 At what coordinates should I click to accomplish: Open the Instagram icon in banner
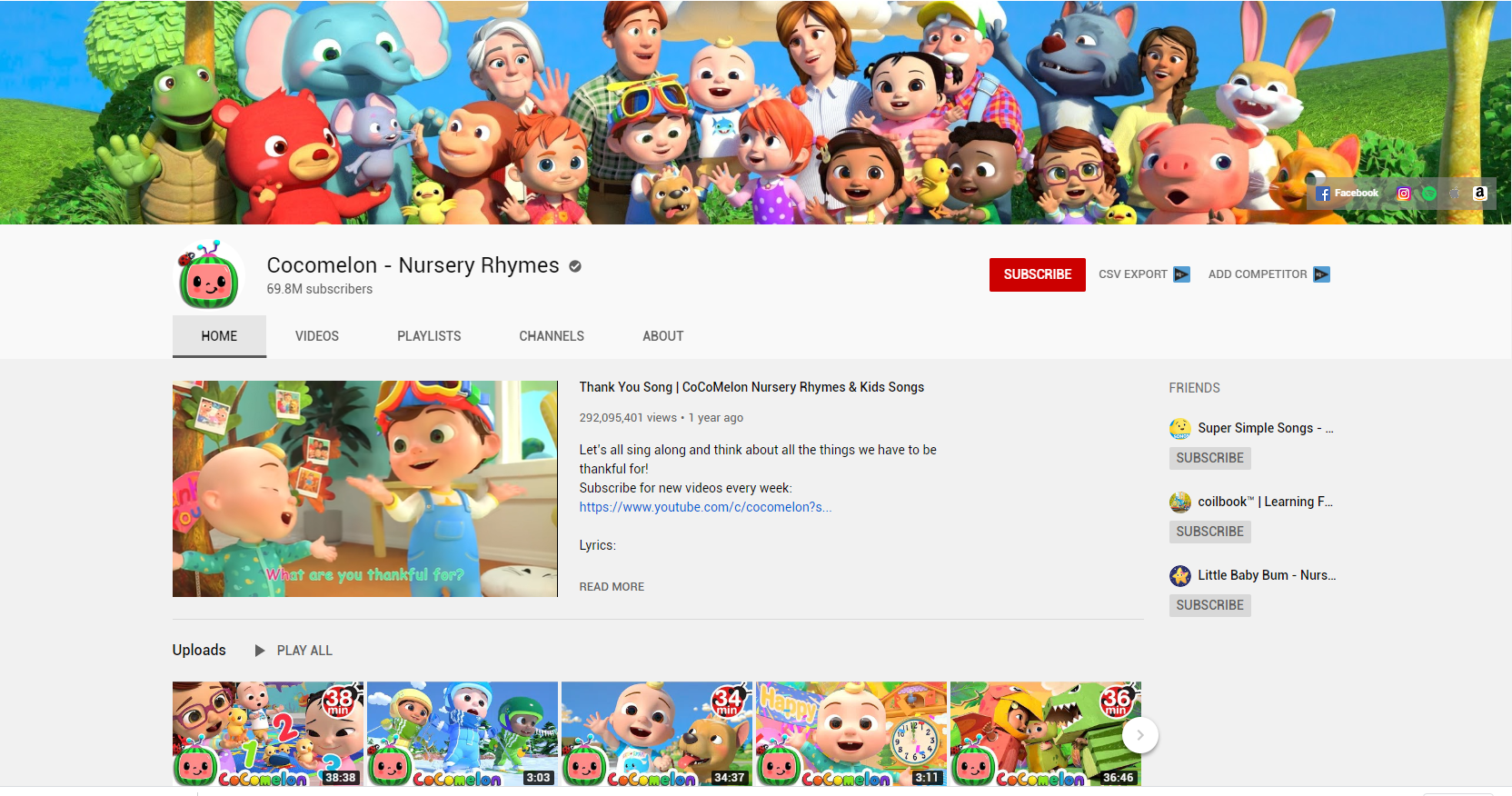(x=1404, y=194)
